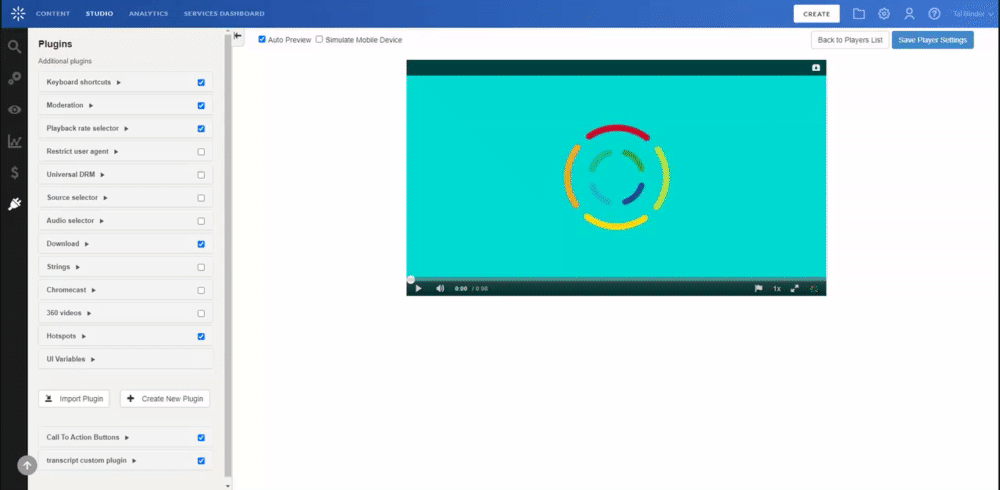Click Back to Players List button

point(850,40)
